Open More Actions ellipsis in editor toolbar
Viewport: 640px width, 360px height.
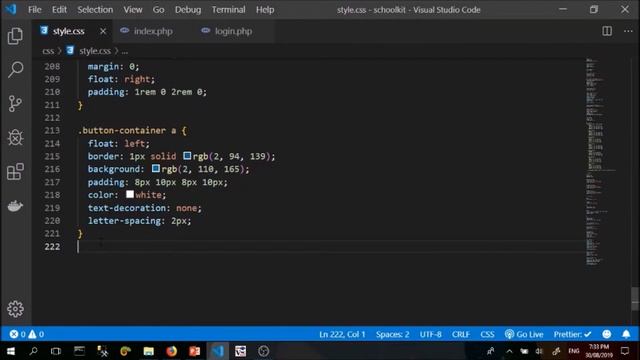coord(628,31)
